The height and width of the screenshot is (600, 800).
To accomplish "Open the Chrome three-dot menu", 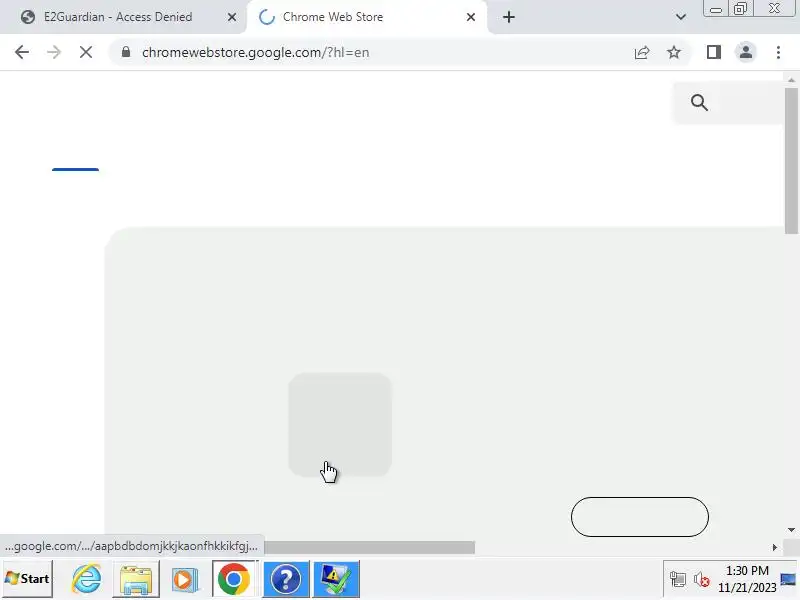I will (778, 52).
